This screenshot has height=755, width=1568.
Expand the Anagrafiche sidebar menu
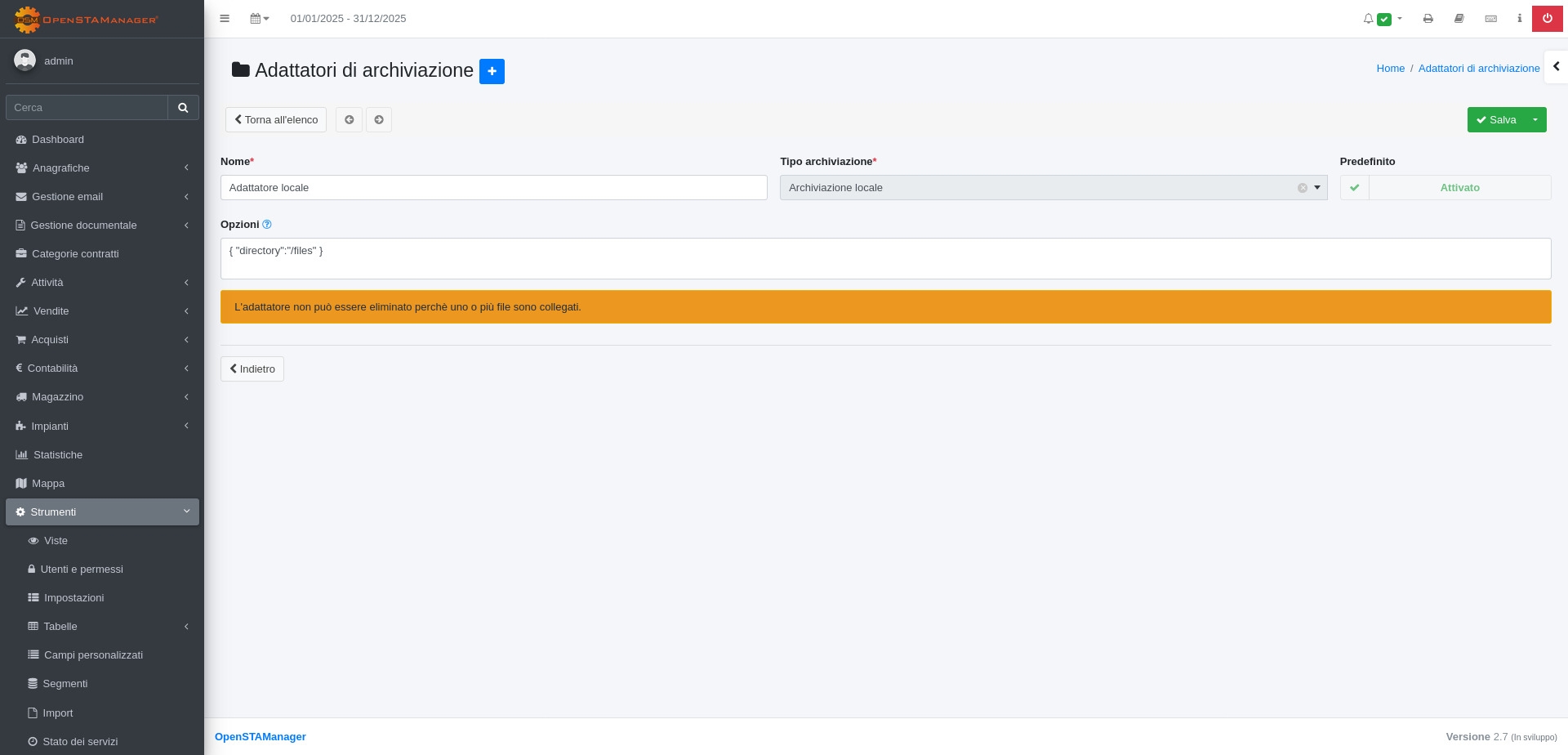tap(102, 168)
